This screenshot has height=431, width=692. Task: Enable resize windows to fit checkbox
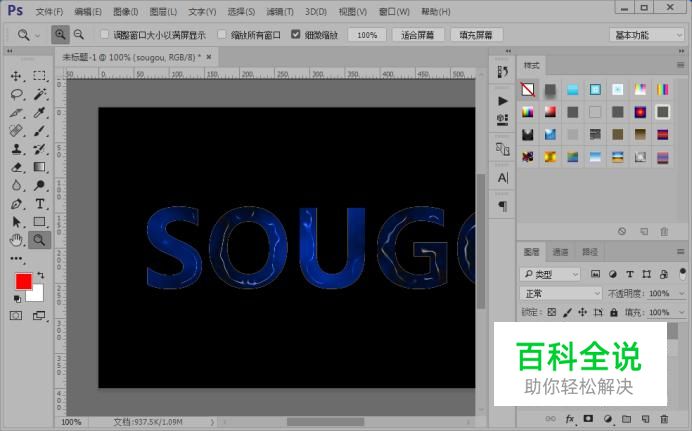[105, 34]
